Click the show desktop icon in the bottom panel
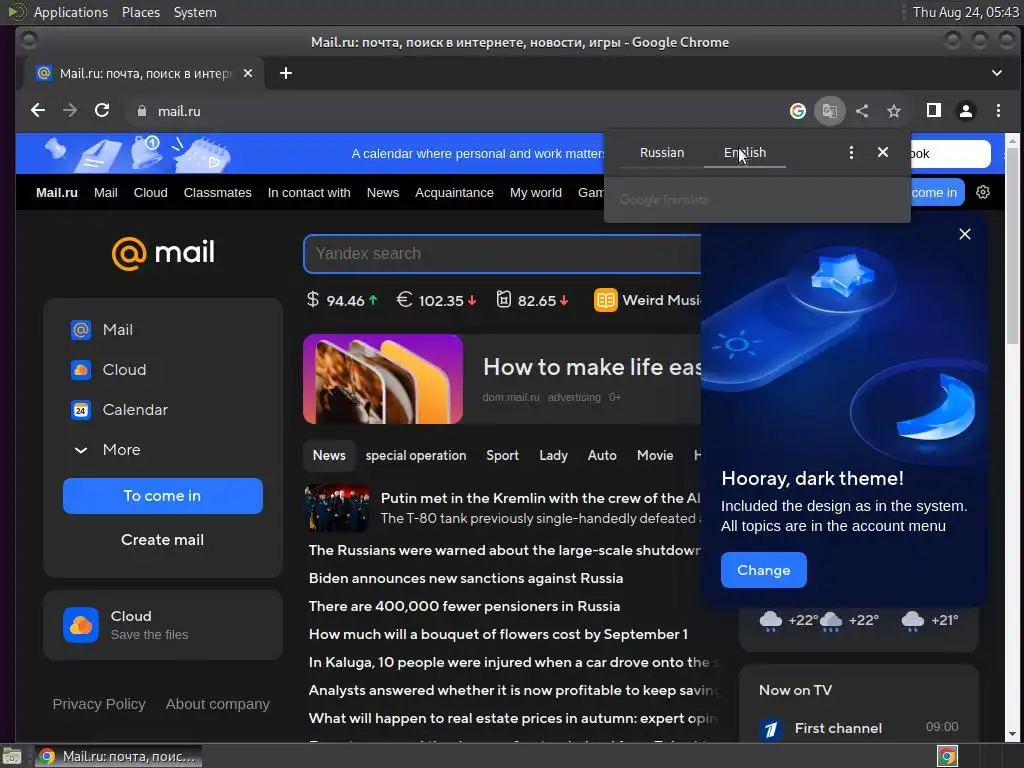This screenshot has width=1024, height=768. click(11, 756)
